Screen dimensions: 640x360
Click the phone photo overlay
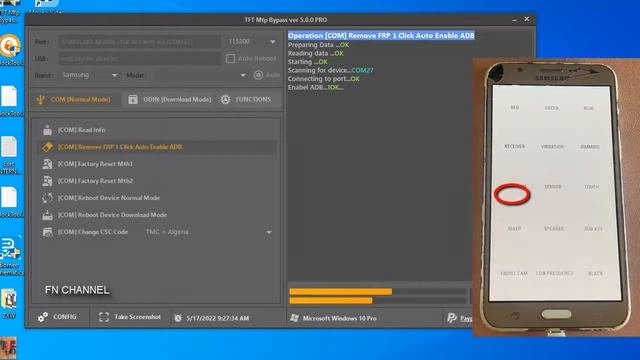(x=556, y=197)
